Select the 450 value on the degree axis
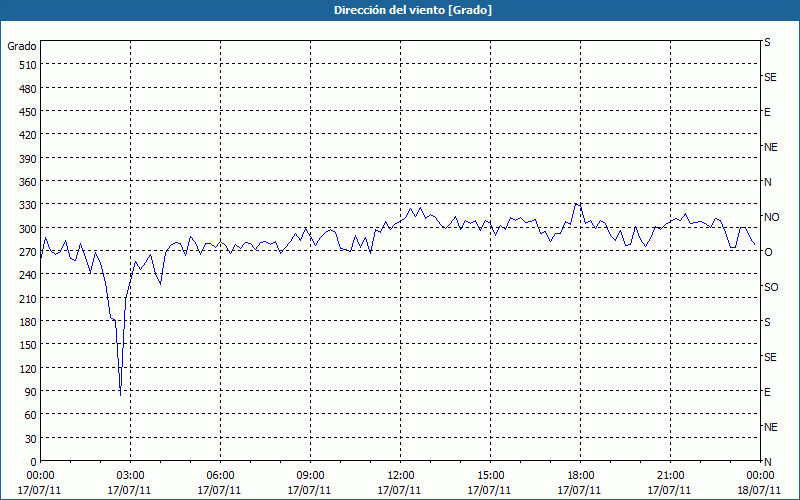This screenshot has width=800, height=500. (28, 112)
